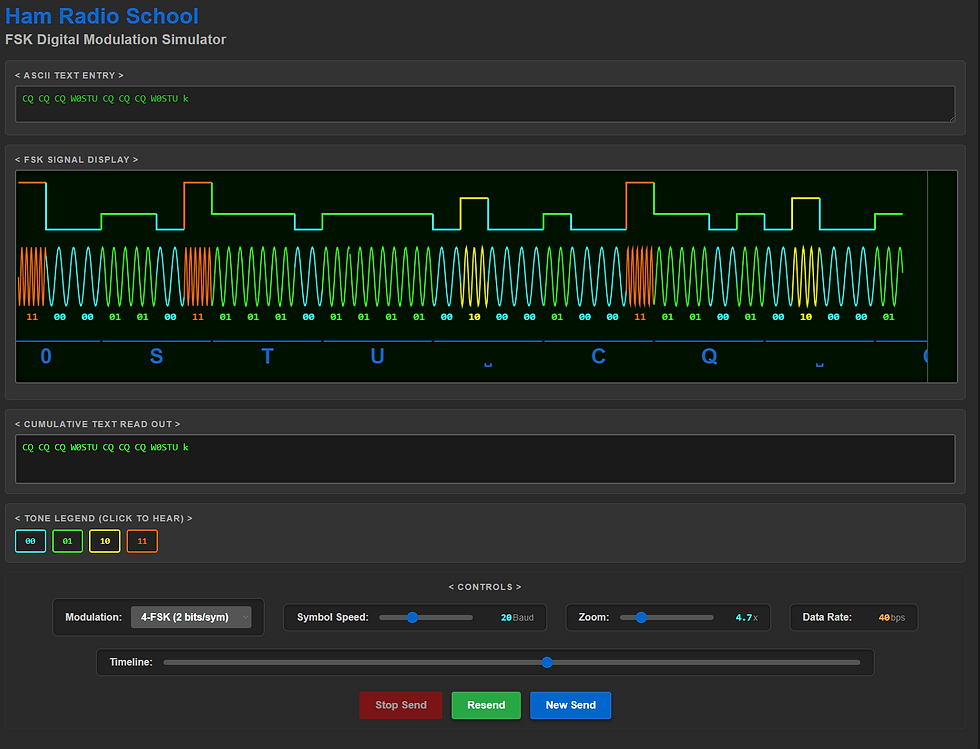Click the Timeline slider handle
This screenshot has height=749, width=980.
[546, 662]
